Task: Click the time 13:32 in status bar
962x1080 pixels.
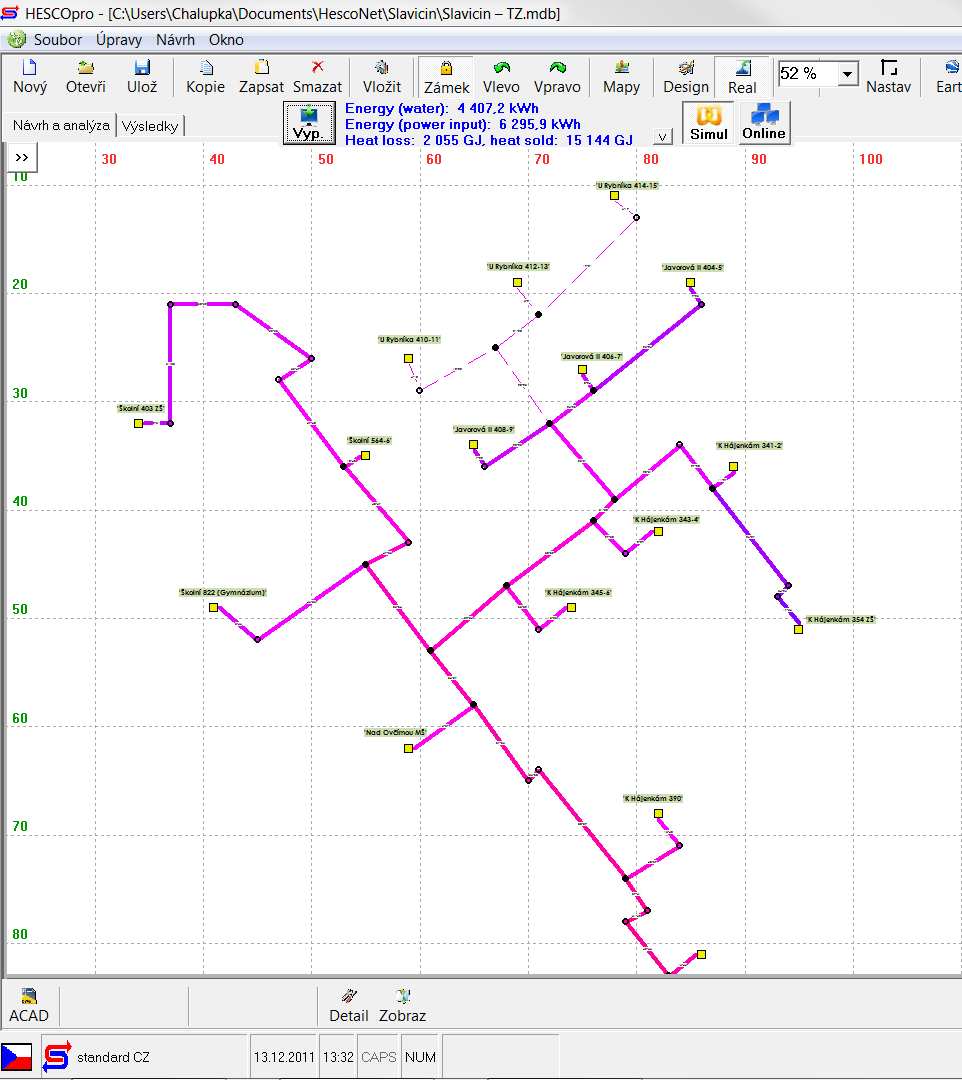Action: pos(338,1057)
